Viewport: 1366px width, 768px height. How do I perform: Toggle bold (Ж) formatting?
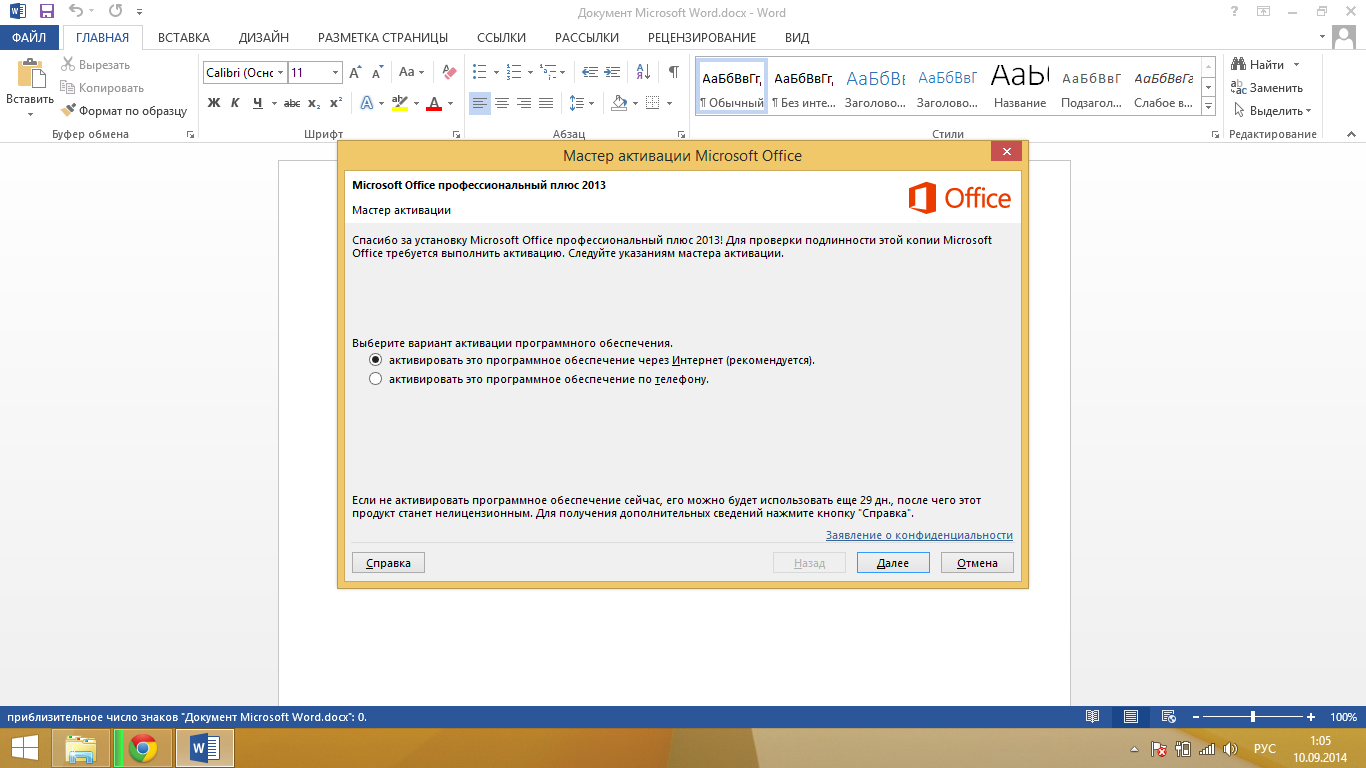[213, 103]
